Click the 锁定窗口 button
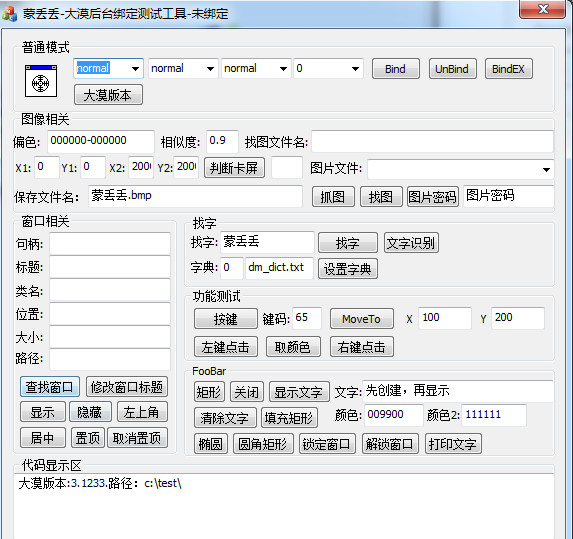 click(327, 444)
